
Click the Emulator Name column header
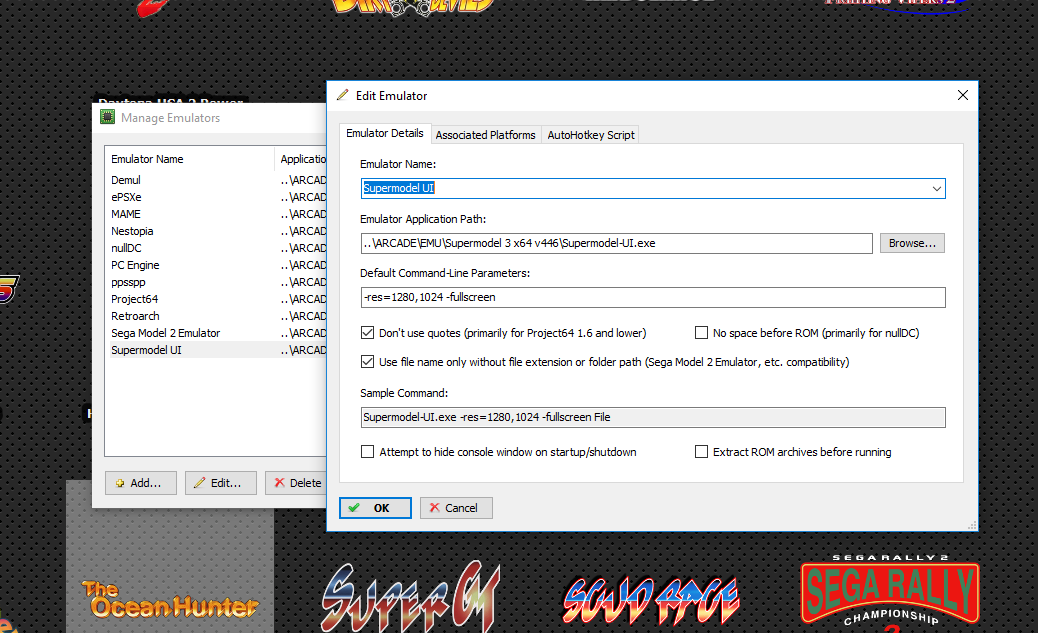coord(189,159)
